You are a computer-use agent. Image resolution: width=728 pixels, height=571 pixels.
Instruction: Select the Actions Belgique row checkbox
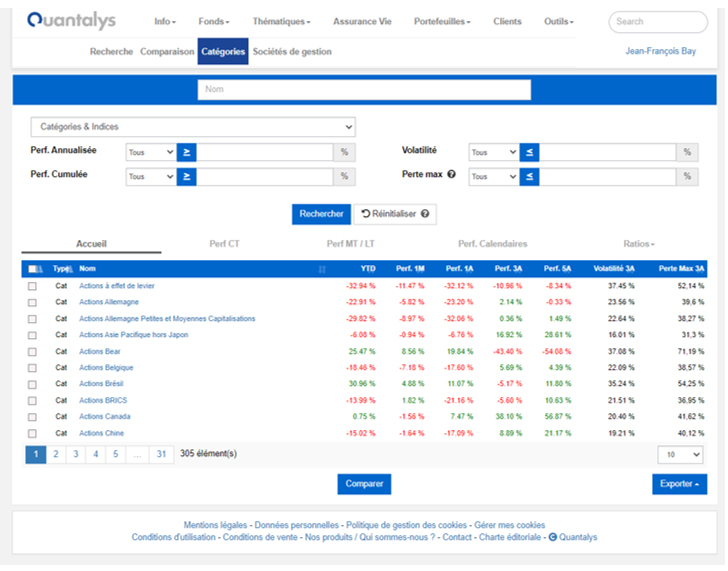tap(32, 368)
